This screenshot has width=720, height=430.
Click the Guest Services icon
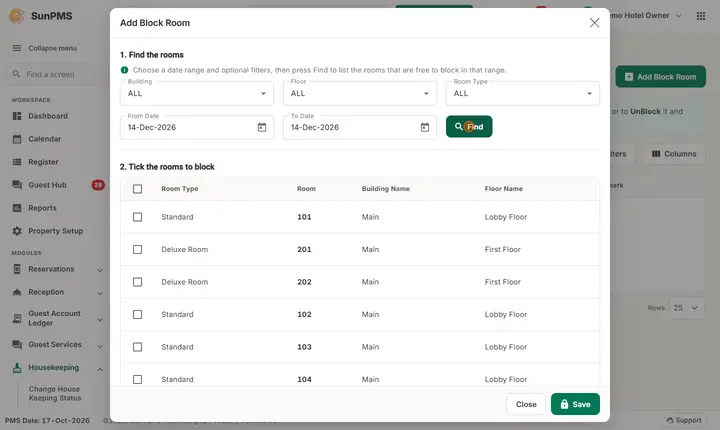click(x=17, y=344)
